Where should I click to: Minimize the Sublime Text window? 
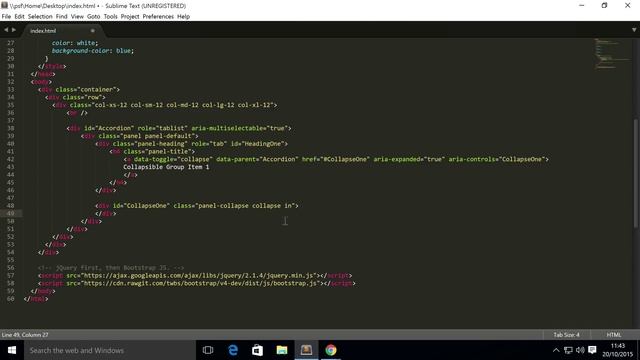582,5
